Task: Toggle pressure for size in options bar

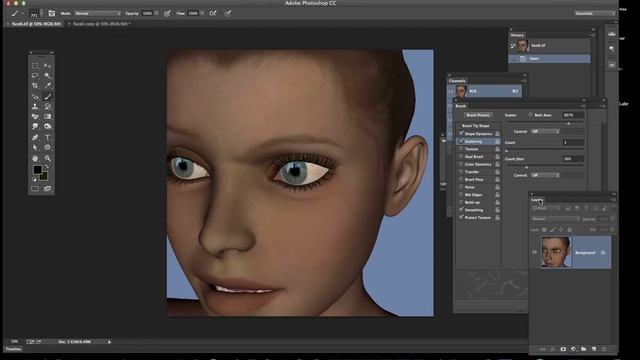Action: coord(228,13)
